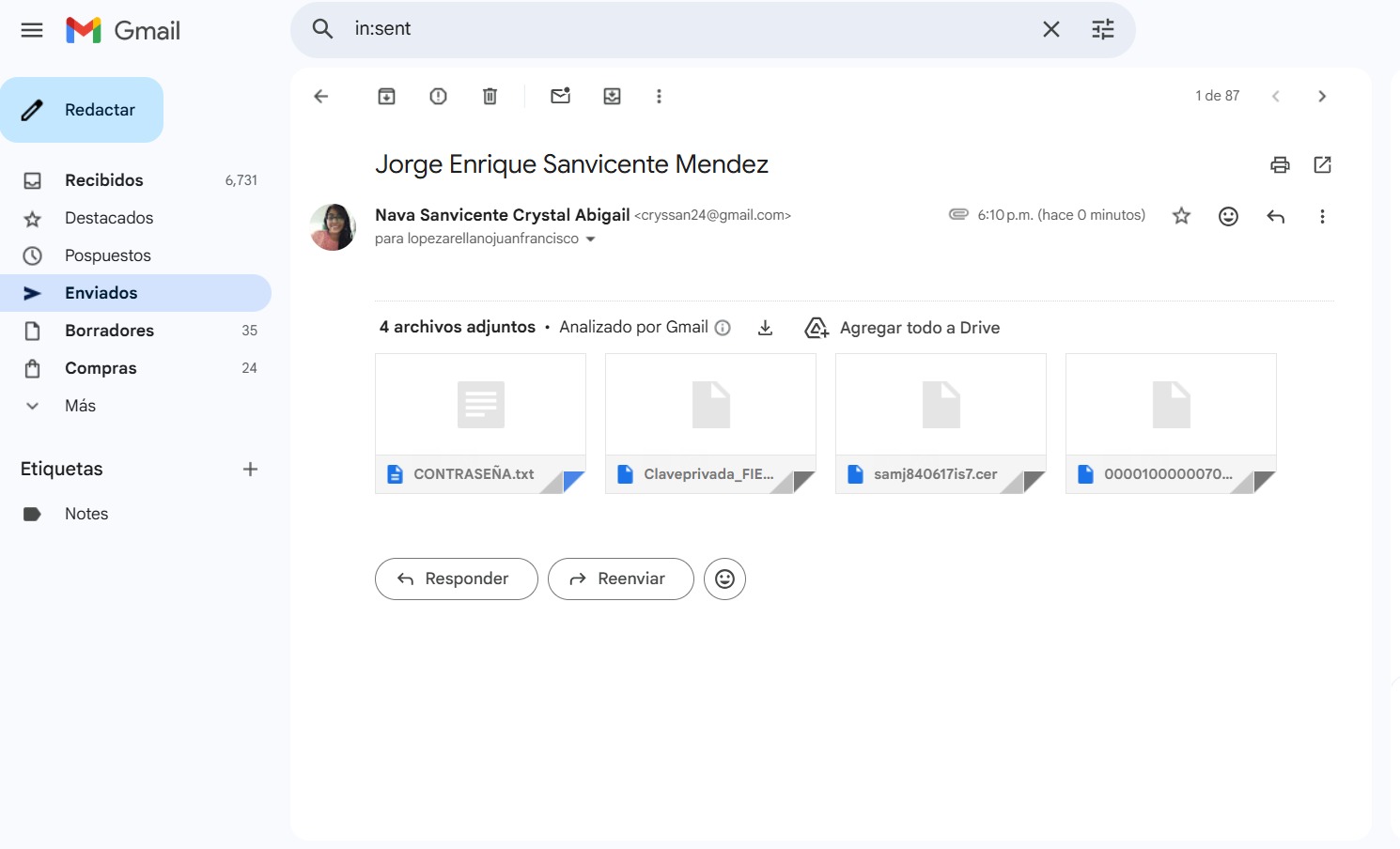Add an emoji reaction beside the star
The height and width of the screenshot is (849, 1400).
(1228, 216)
